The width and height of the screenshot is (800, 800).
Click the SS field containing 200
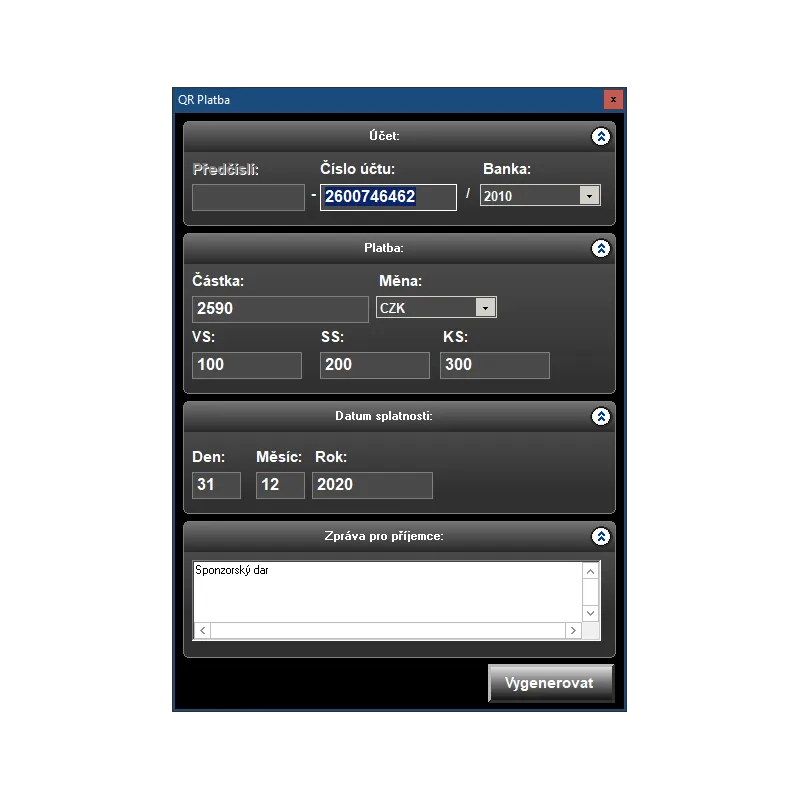coord(375,365)
